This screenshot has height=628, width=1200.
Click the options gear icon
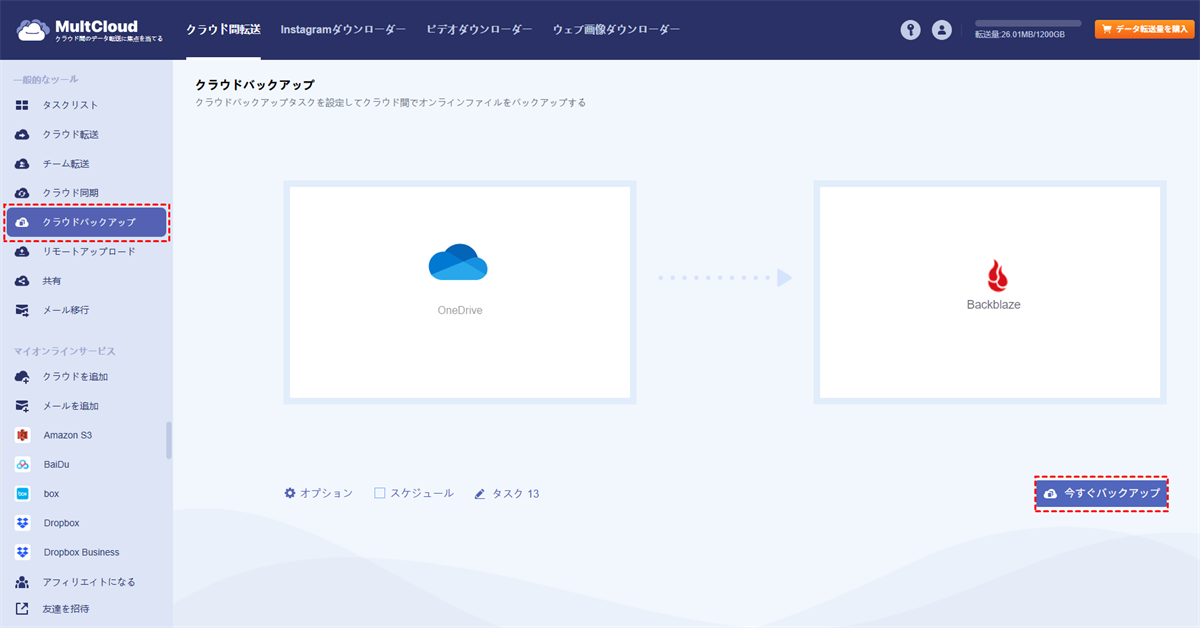click(290, 493)
